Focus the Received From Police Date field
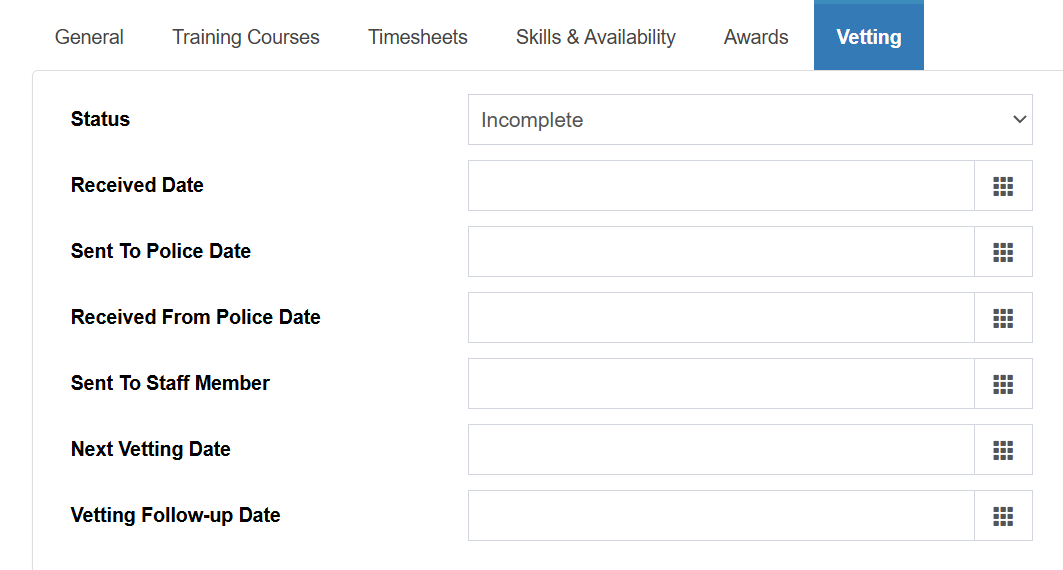The width and height of the screenshot is (1063, 570). (721, 318)
